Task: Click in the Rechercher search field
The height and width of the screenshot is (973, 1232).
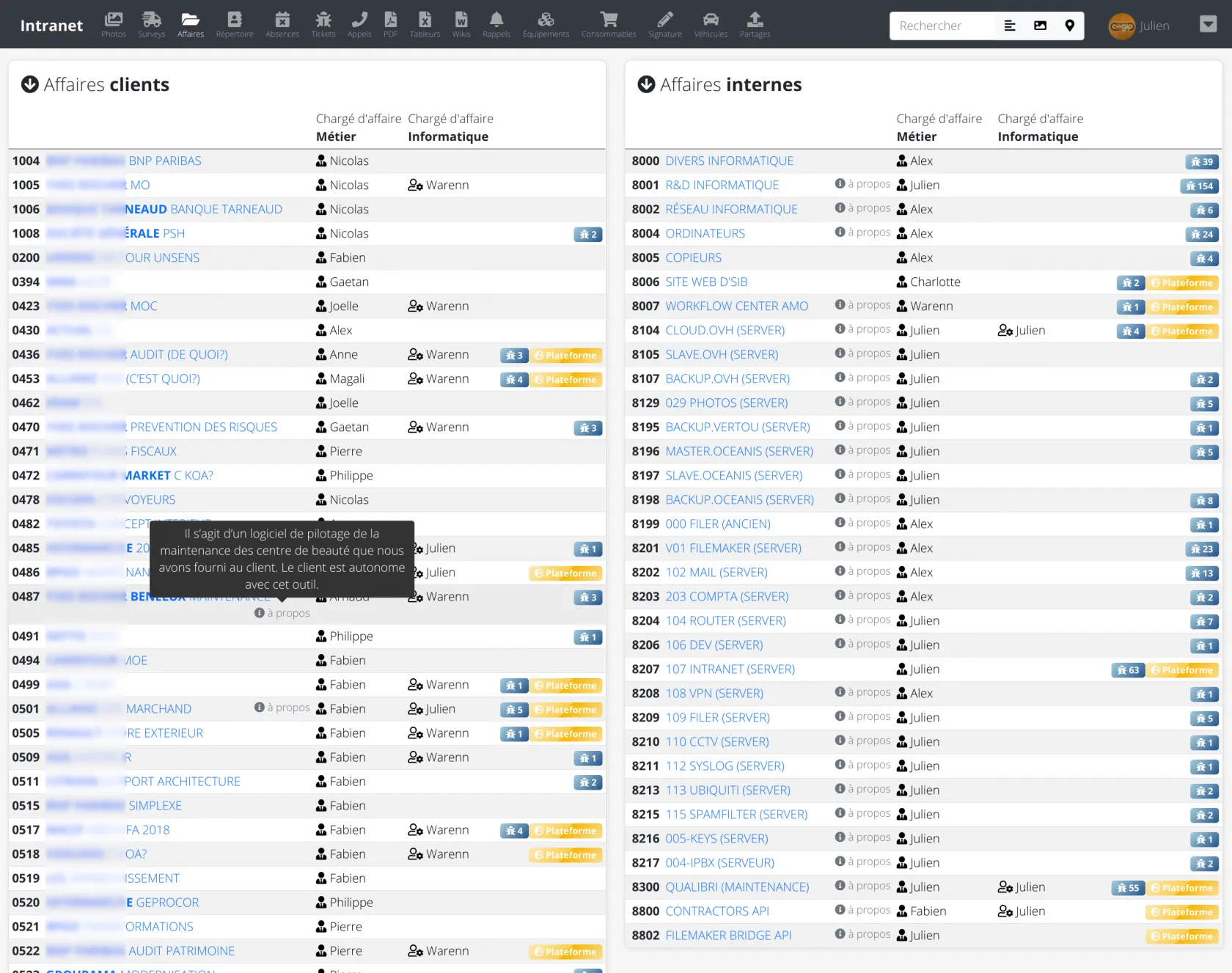Action: click(x=942, y=26)
